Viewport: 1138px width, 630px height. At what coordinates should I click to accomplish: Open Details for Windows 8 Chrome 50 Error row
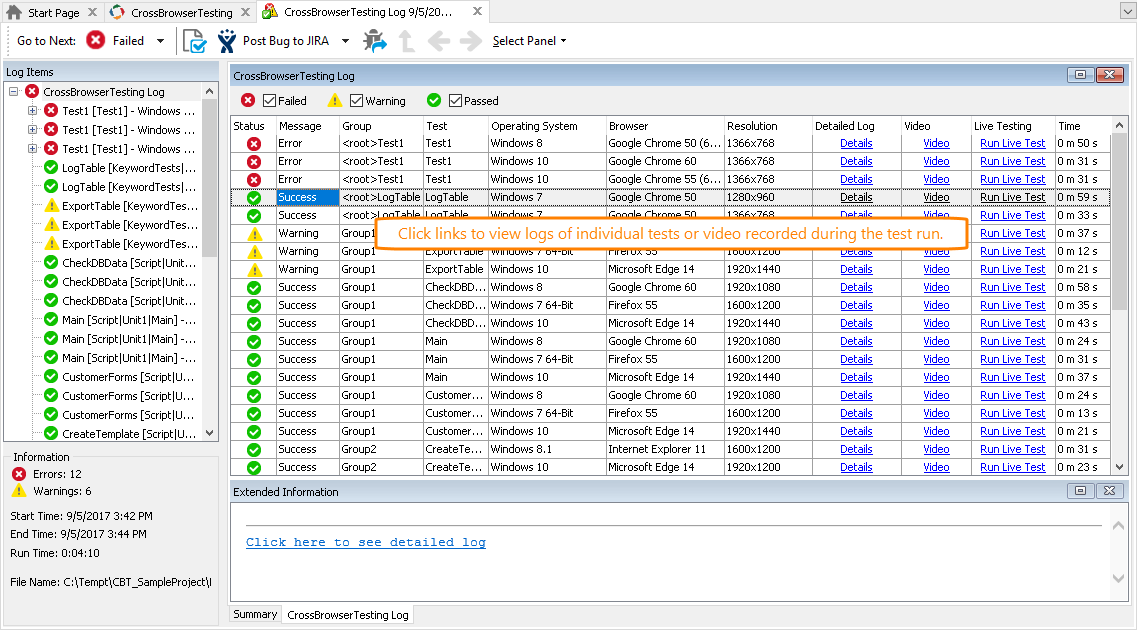pyautogui.click(x=856, y=143)
